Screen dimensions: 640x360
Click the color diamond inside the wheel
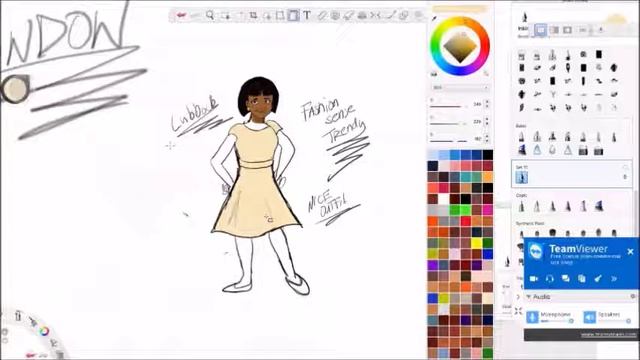pyautogui.click(x=460, y=47)
